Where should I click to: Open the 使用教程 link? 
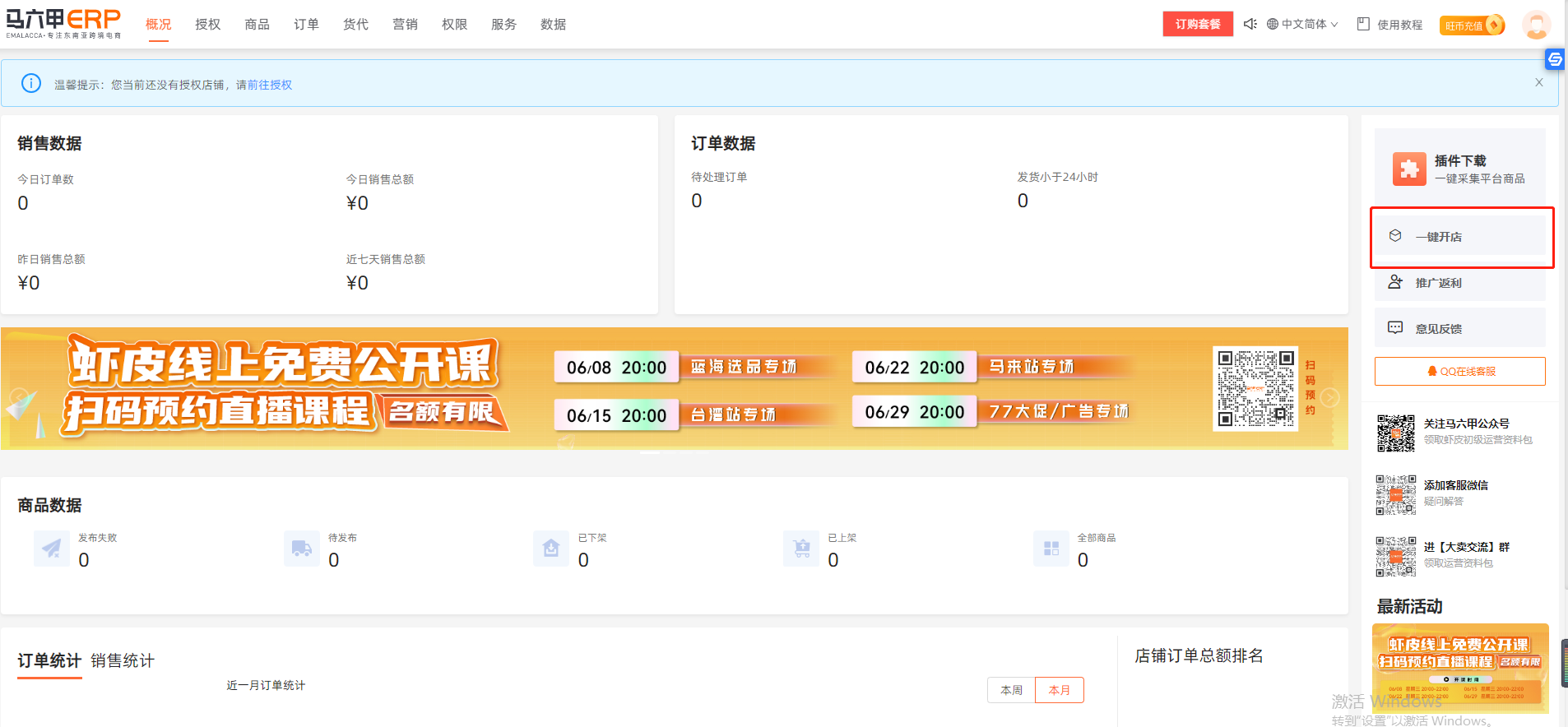[x=1399, y=25]
